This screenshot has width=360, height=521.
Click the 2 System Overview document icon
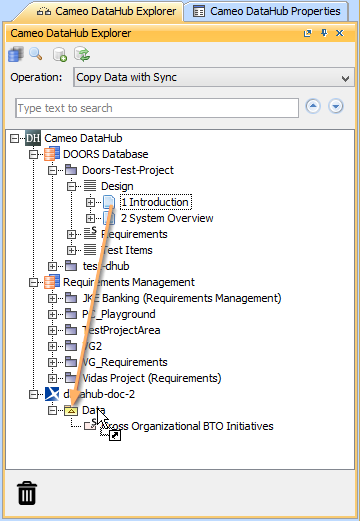(x=109, y=218)
